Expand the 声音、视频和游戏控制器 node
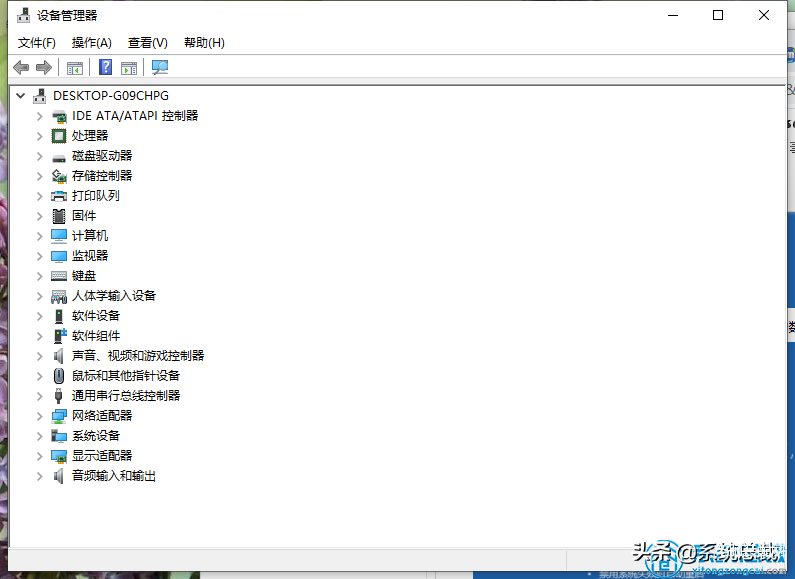The height and width of the screenshot is (579, 795). click(40, 356)
